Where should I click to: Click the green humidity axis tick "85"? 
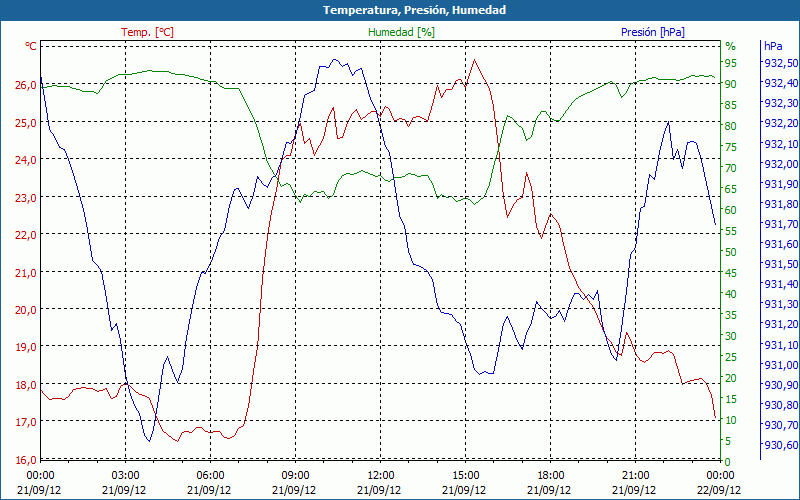731,105
